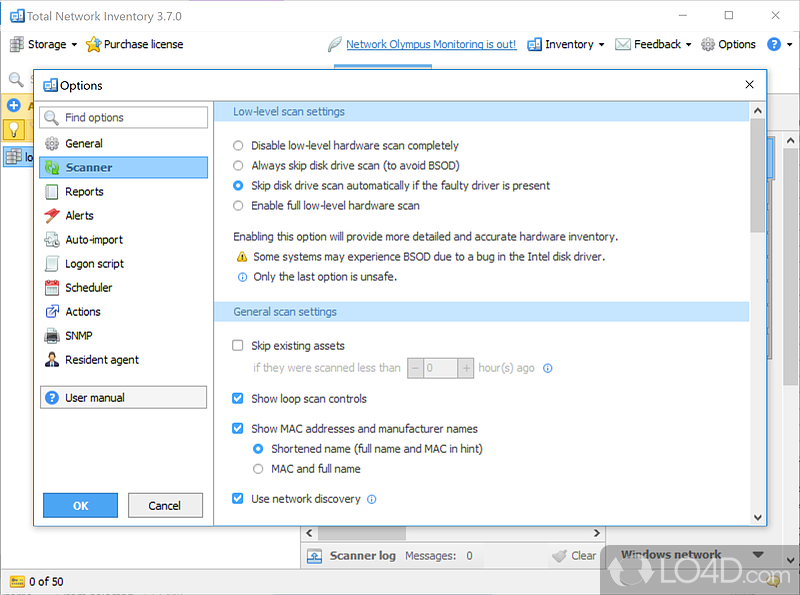Image resolution: width=800 pixels, height=595 pixels.
Task: Click the lightbulb tips icon
Action: click(14, 129)
